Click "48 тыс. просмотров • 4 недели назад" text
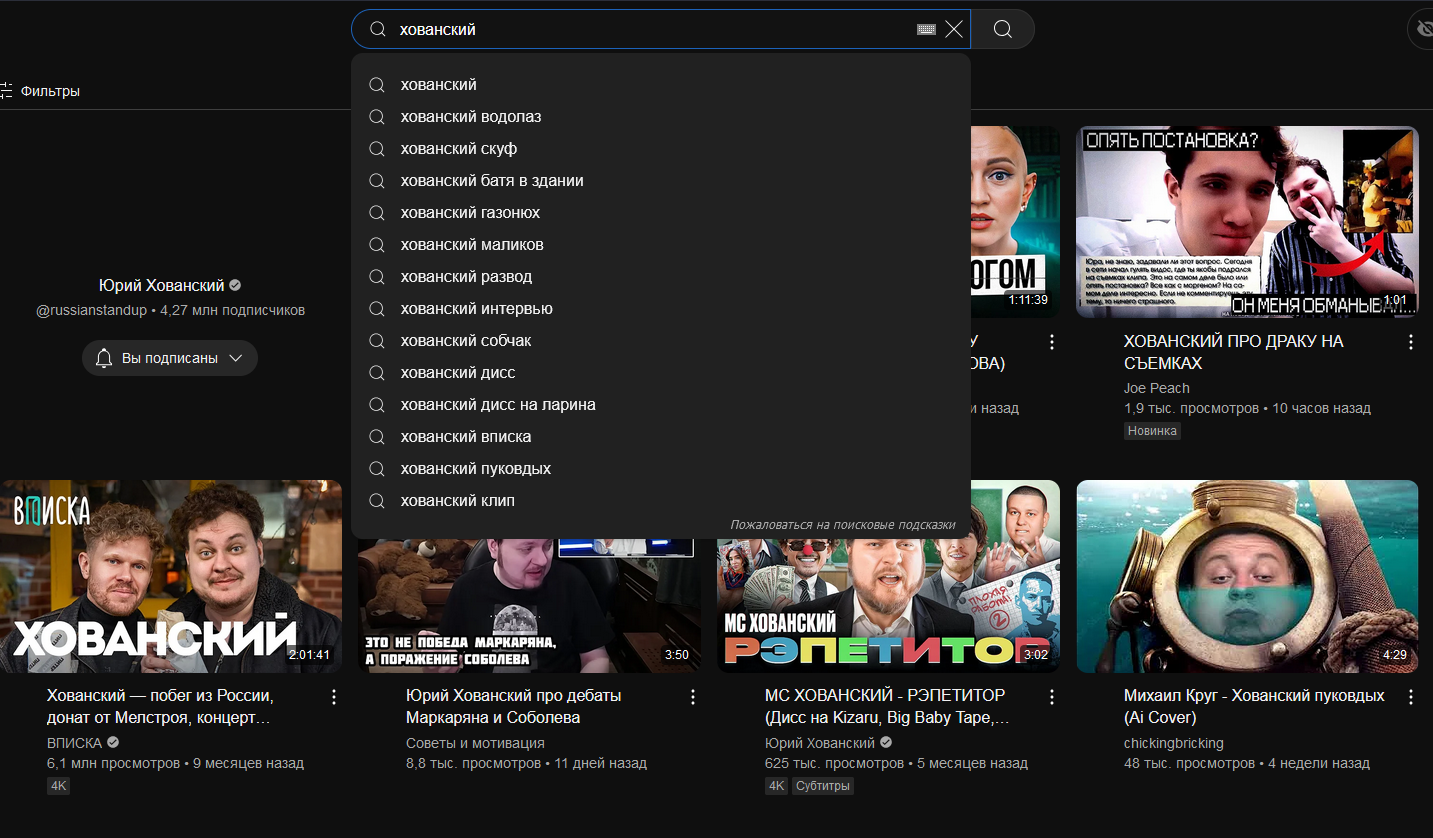Viewport: 1433px width, 838px height. click(x=1247, y=763)
